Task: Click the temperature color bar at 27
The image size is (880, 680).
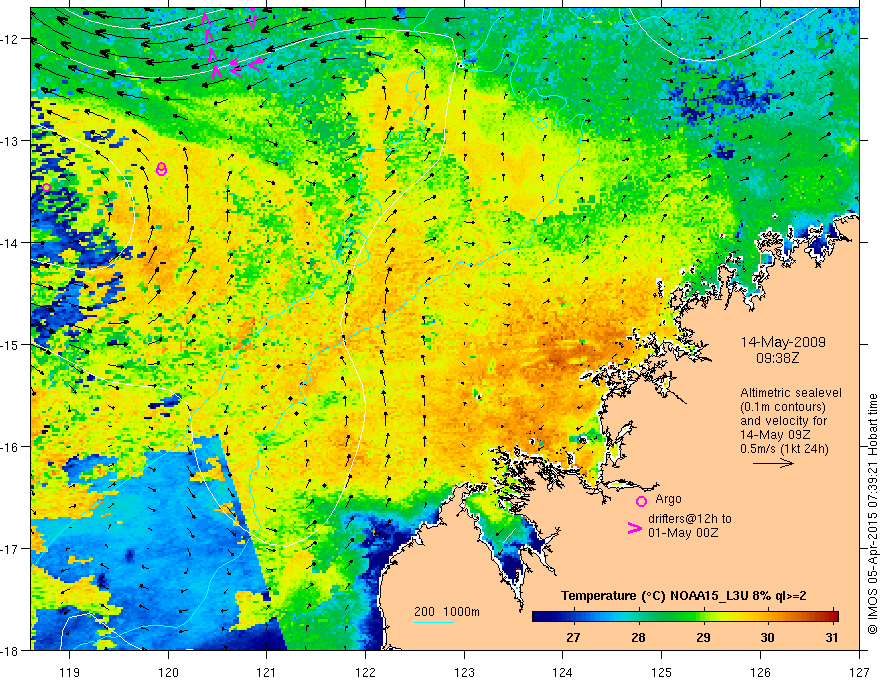Action: (573, 617)
